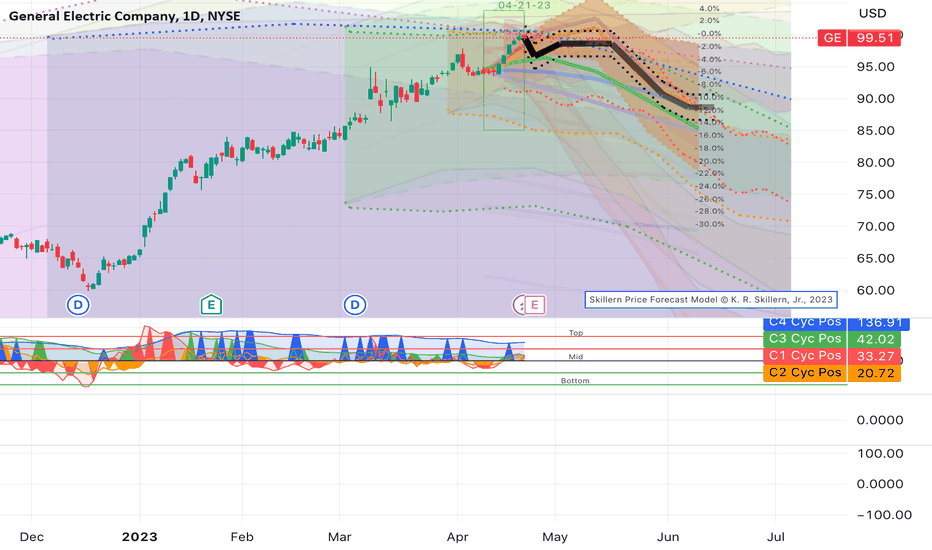This screenshot has width=932, height=550.
Task: Click the 60.00 price axis label
Action: 876,290
